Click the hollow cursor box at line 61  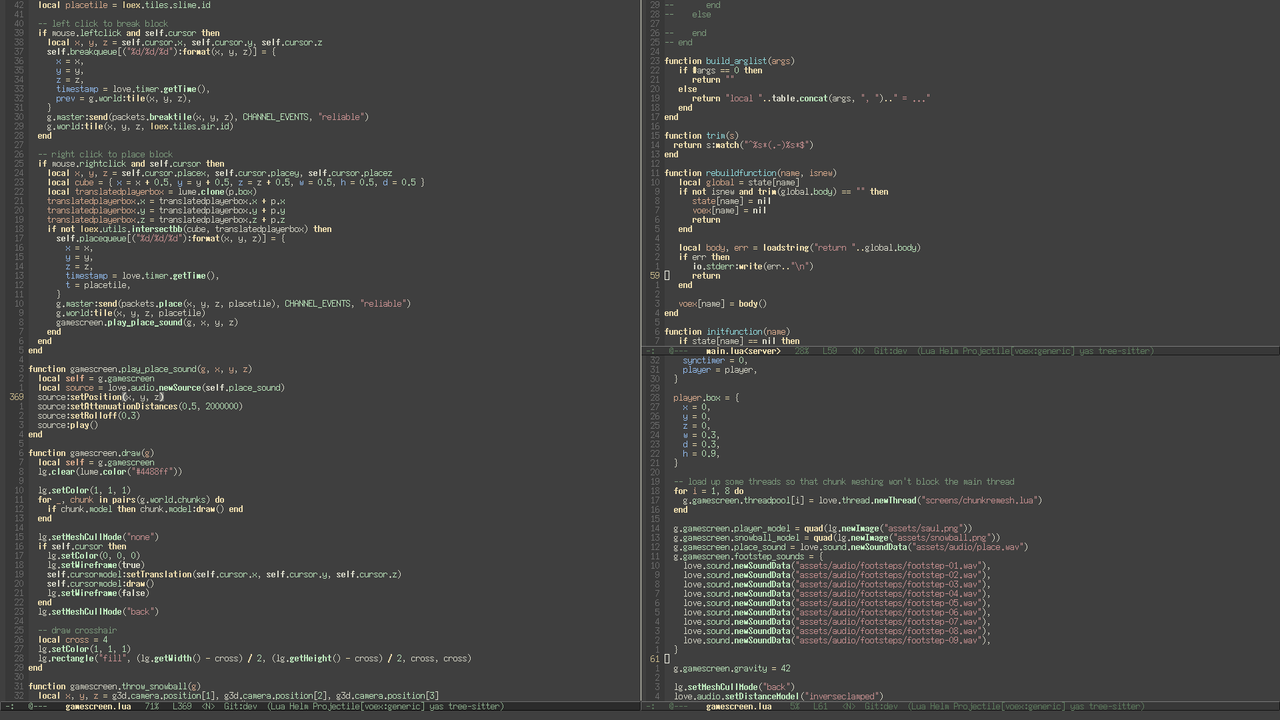coord(667,658)
